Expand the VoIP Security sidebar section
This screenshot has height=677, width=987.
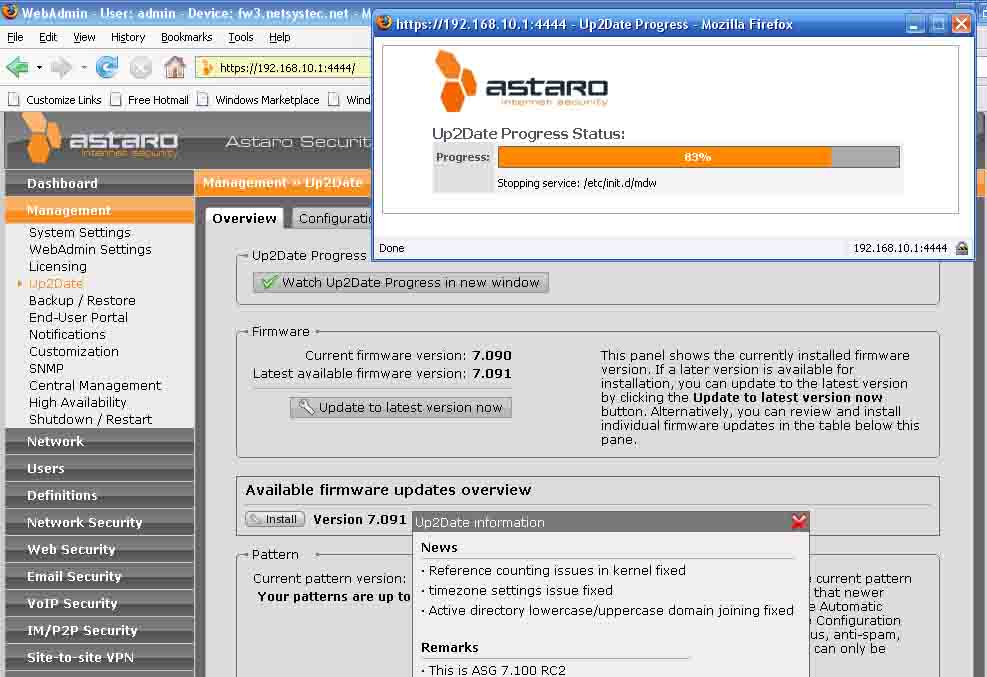[99, 603]
